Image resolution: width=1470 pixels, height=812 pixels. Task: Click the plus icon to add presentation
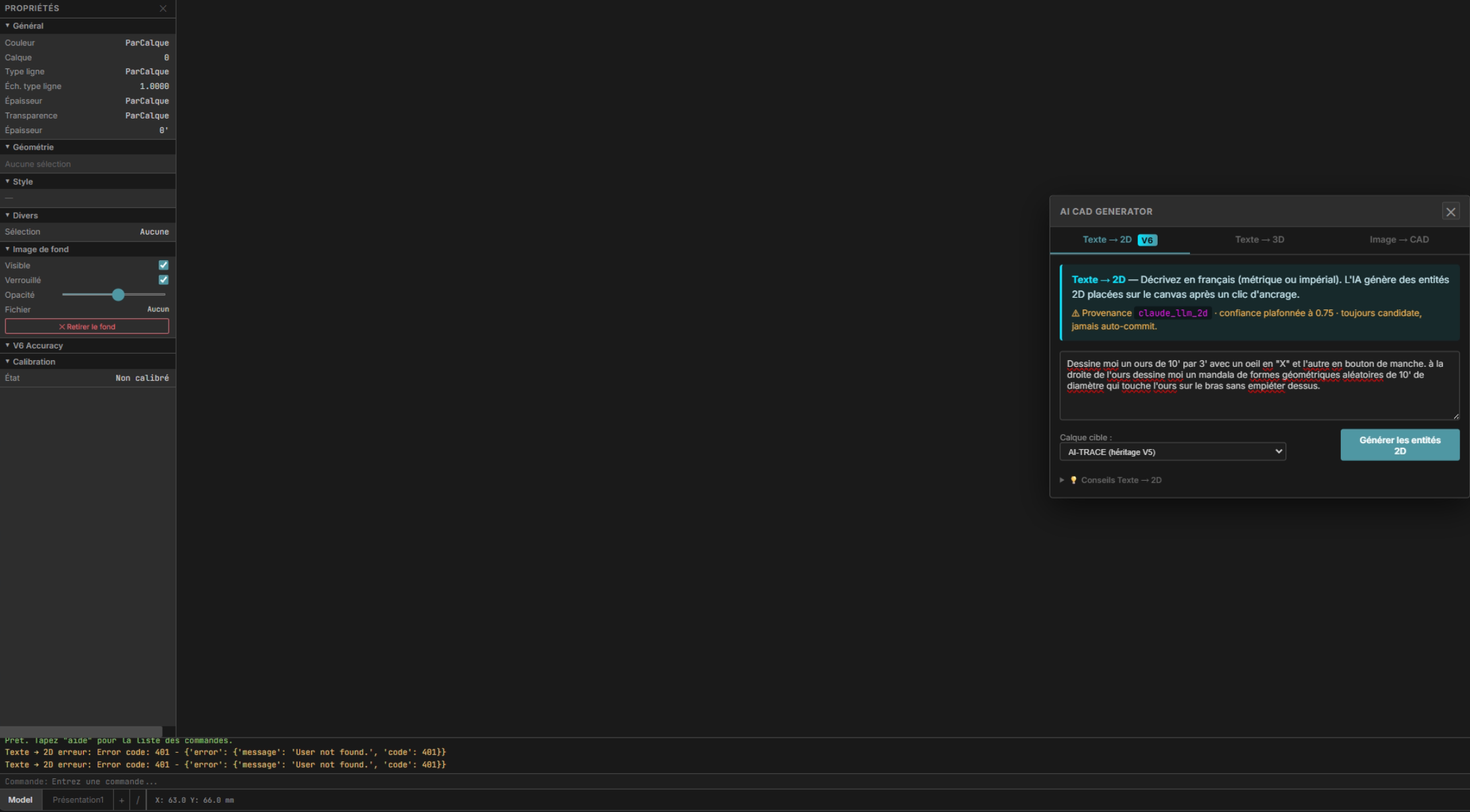pos(121,800)
